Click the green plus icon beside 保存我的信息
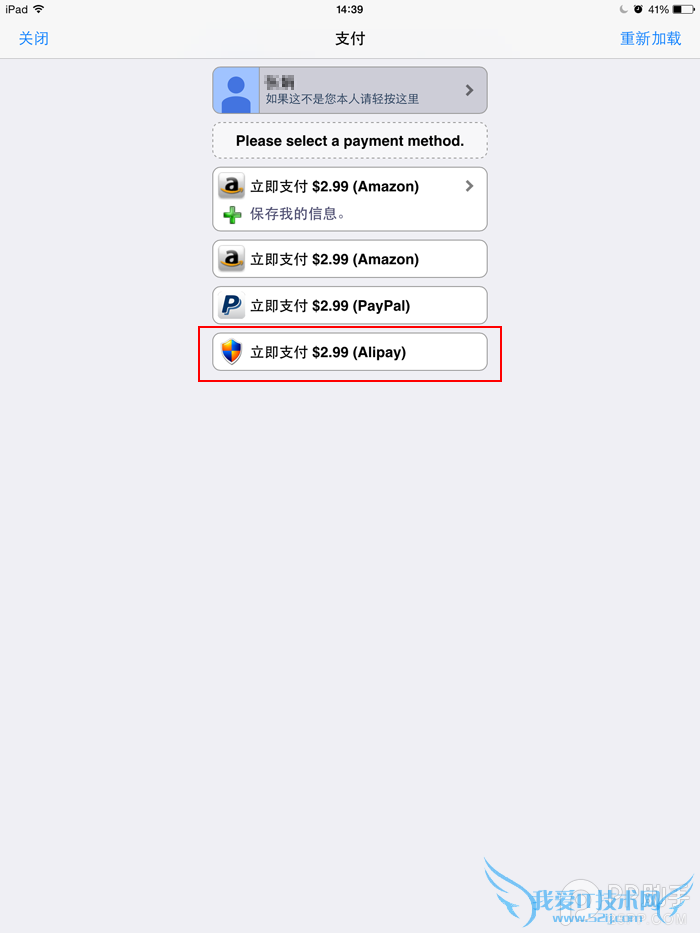 click(232, 214)
